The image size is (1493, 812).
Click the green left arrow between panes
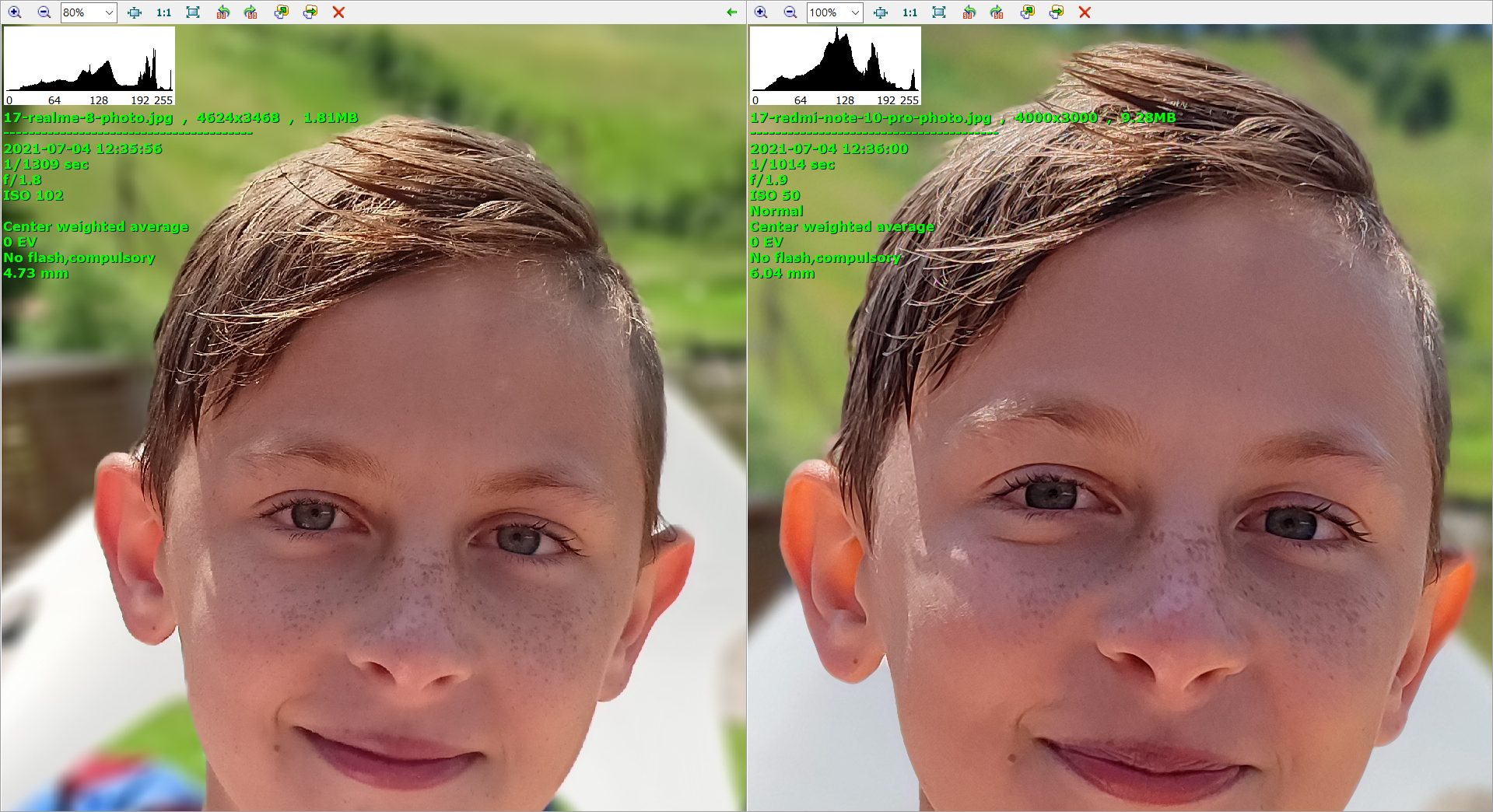[731, 12]
